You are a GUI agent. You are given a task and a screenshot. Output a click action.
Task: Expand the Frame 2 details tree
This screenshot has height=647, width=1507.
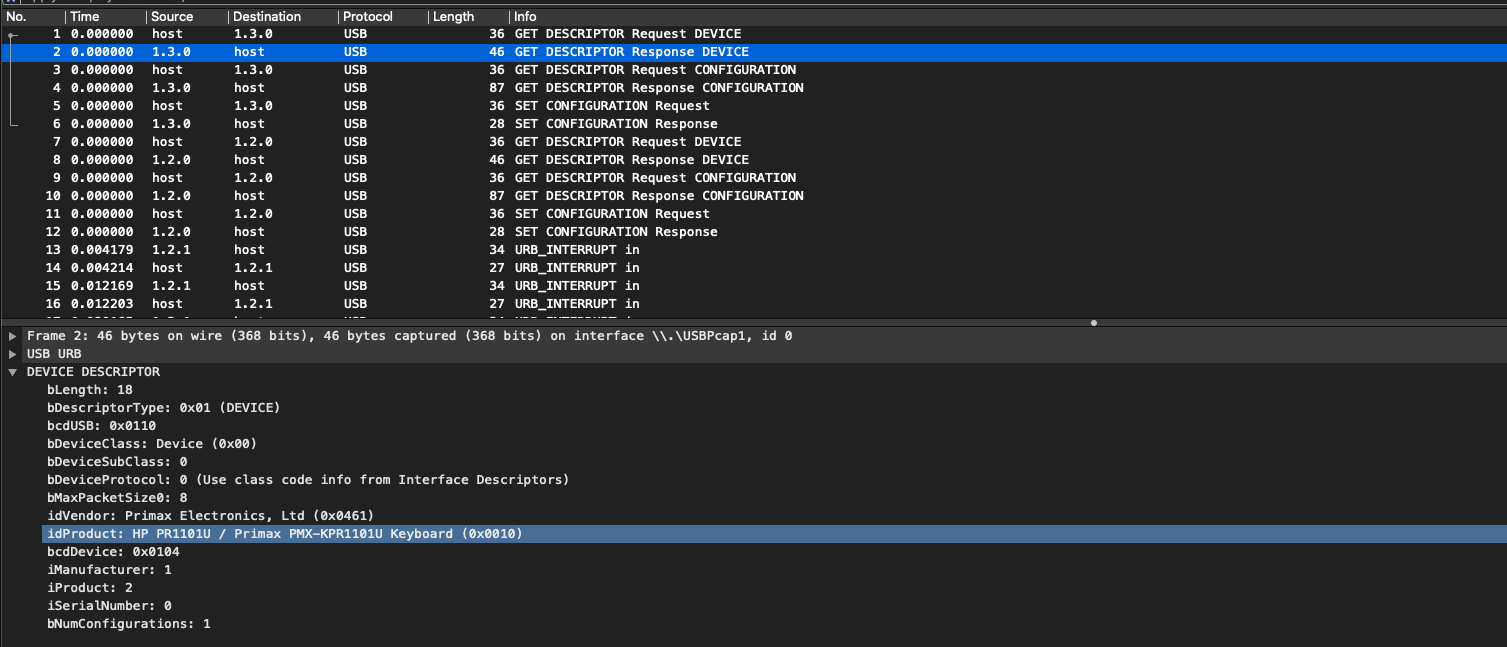coord(12,336)
